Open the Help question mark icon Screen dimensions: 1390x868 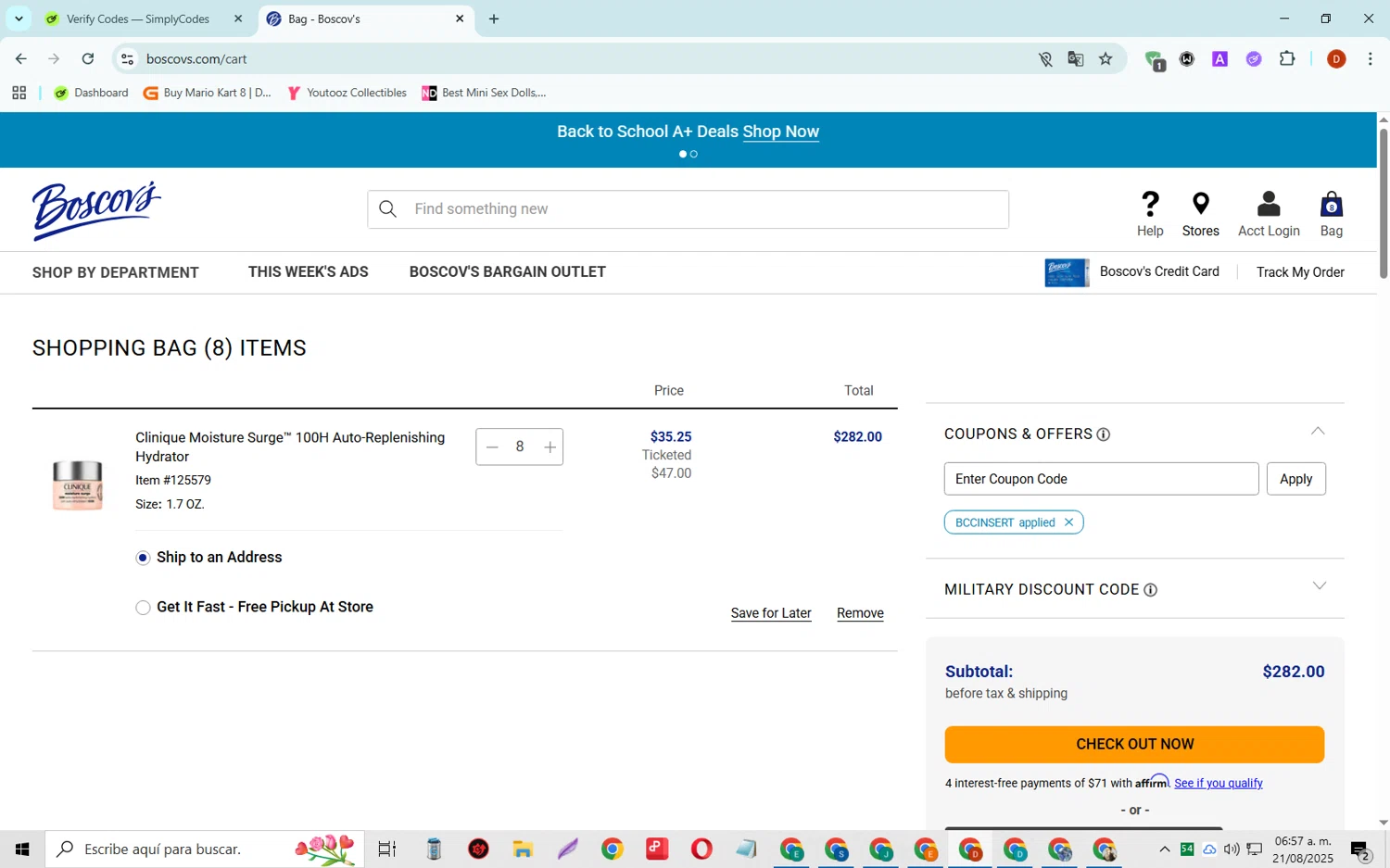(x=1150, y=204)
